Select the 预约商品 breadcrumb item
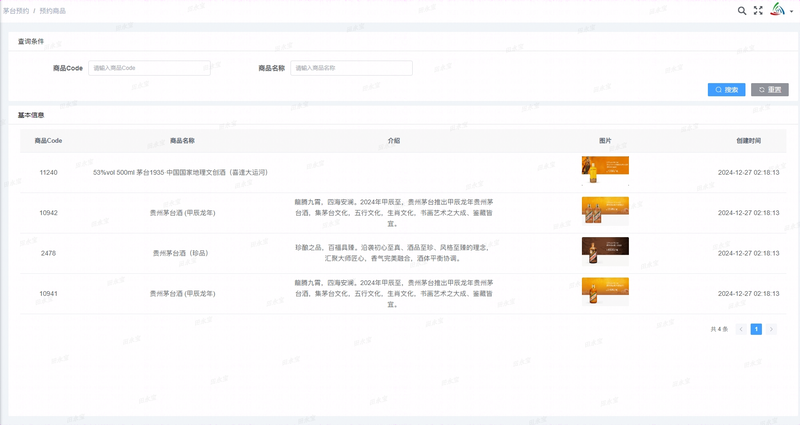Viewport: 800px width, 425px height. (x=53, y=11)
